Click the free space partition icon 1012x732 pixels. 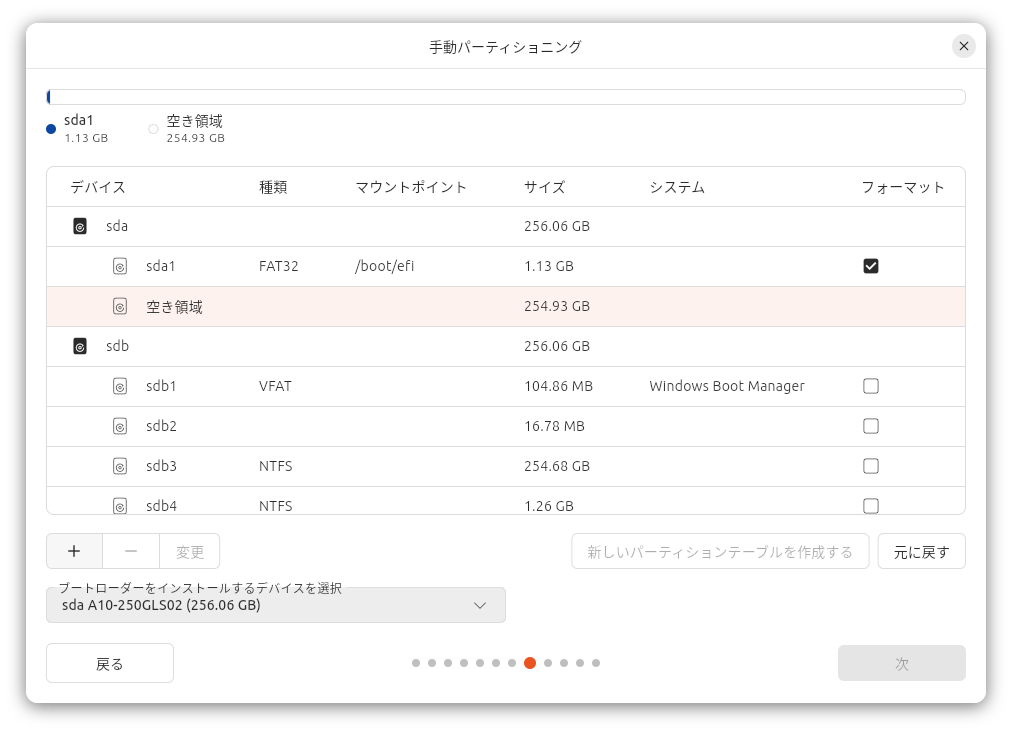[x=120, y=307]
